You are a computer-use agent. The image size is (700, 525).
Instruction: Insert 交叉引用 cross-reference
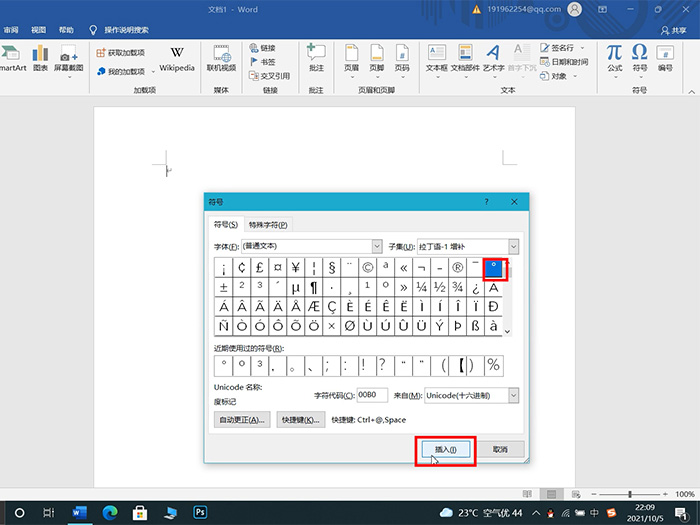(x=270, y=76)
